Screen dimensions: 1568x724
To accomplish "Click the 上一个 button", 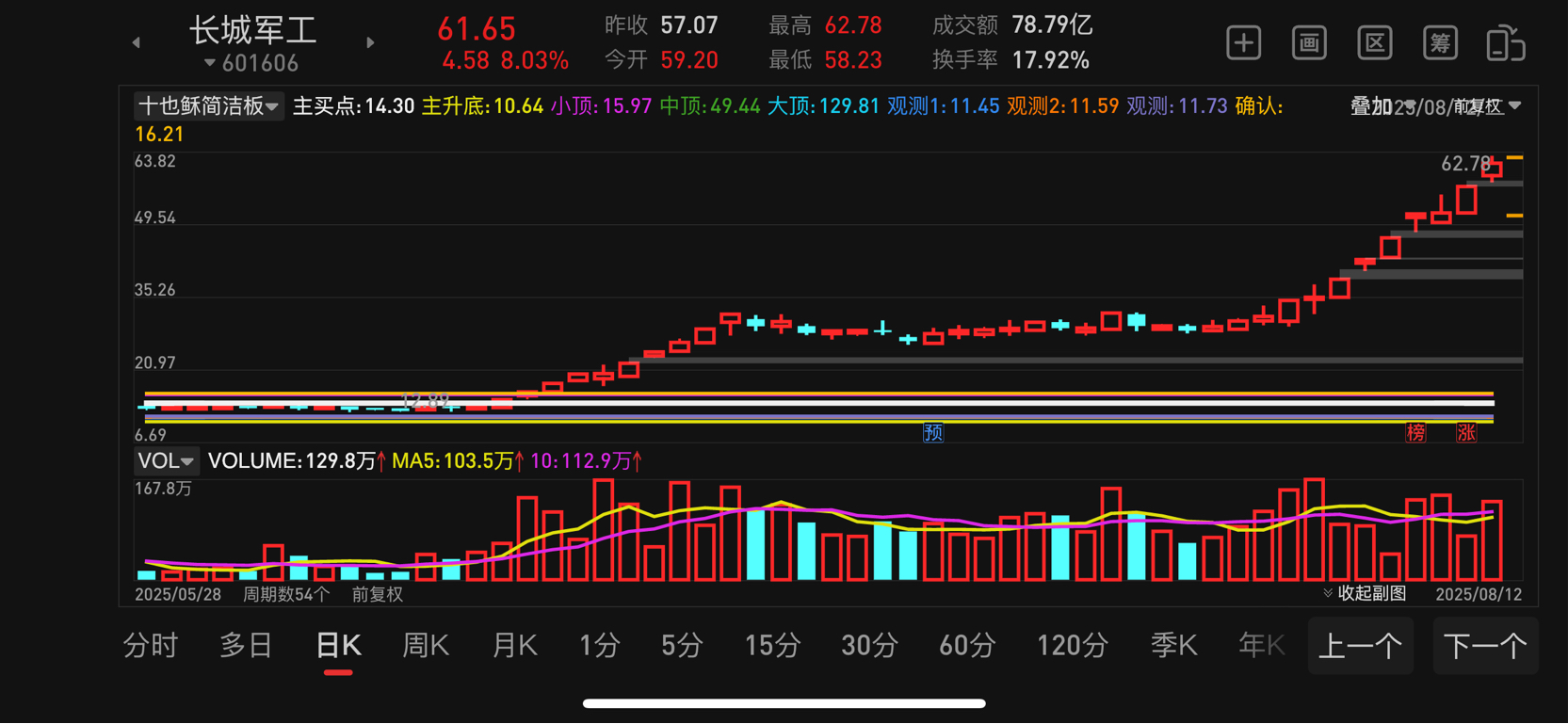I will (1361, 646).
